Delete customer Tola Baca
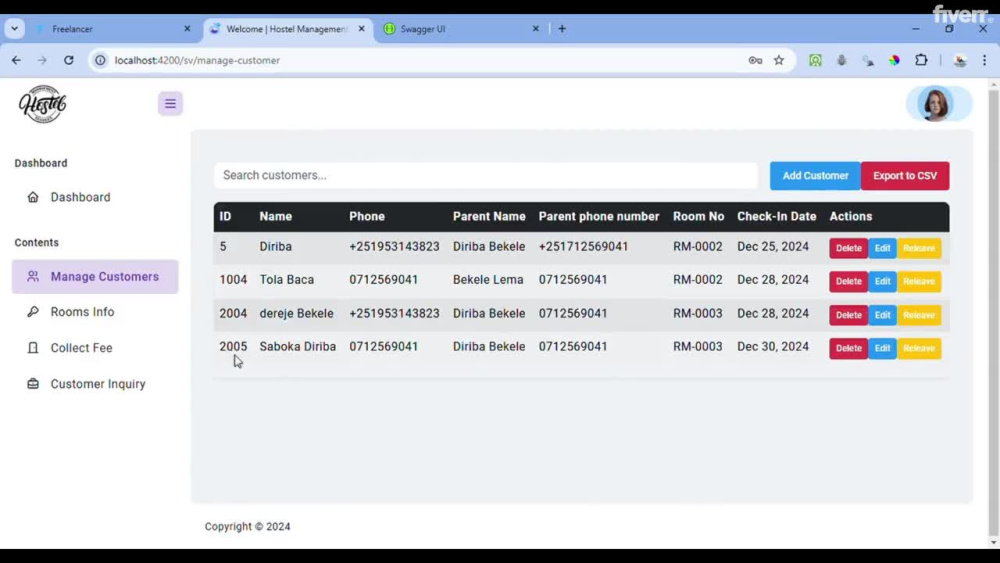Viewport: 1000px width, 563px height. click(x=848, y=281)
